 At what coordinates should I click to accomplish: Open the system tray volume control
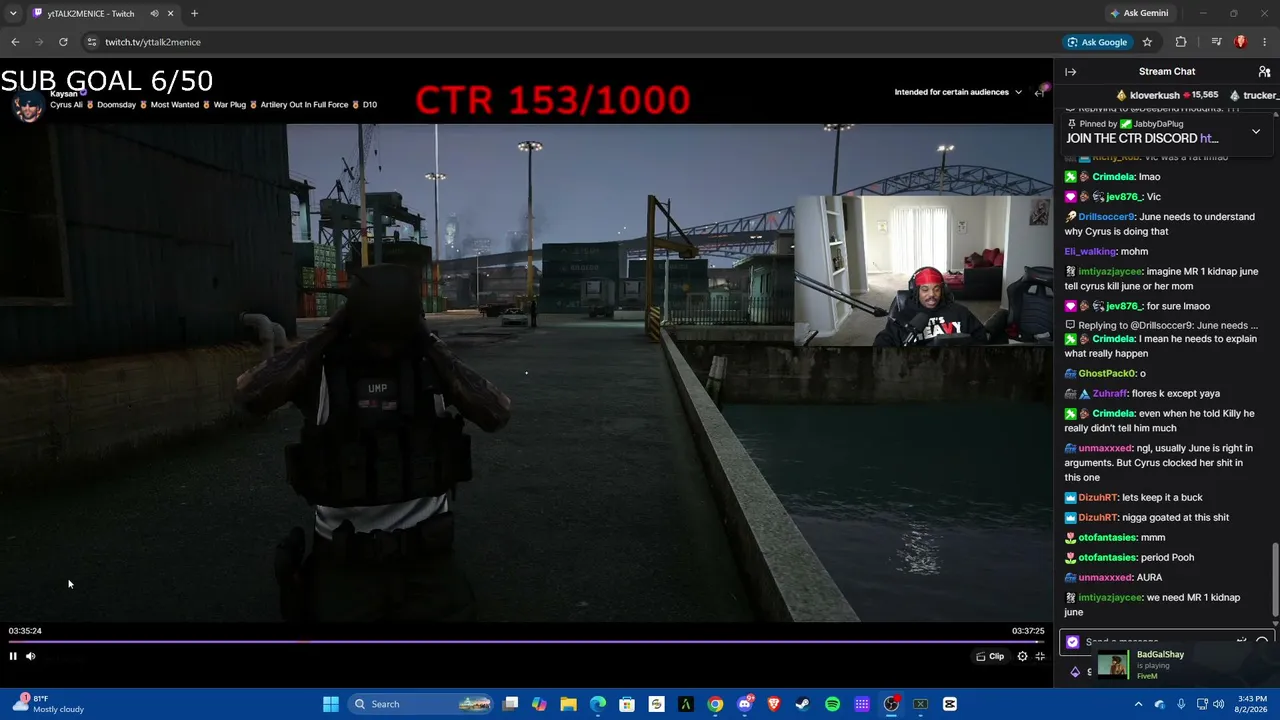click(1218, 704)
